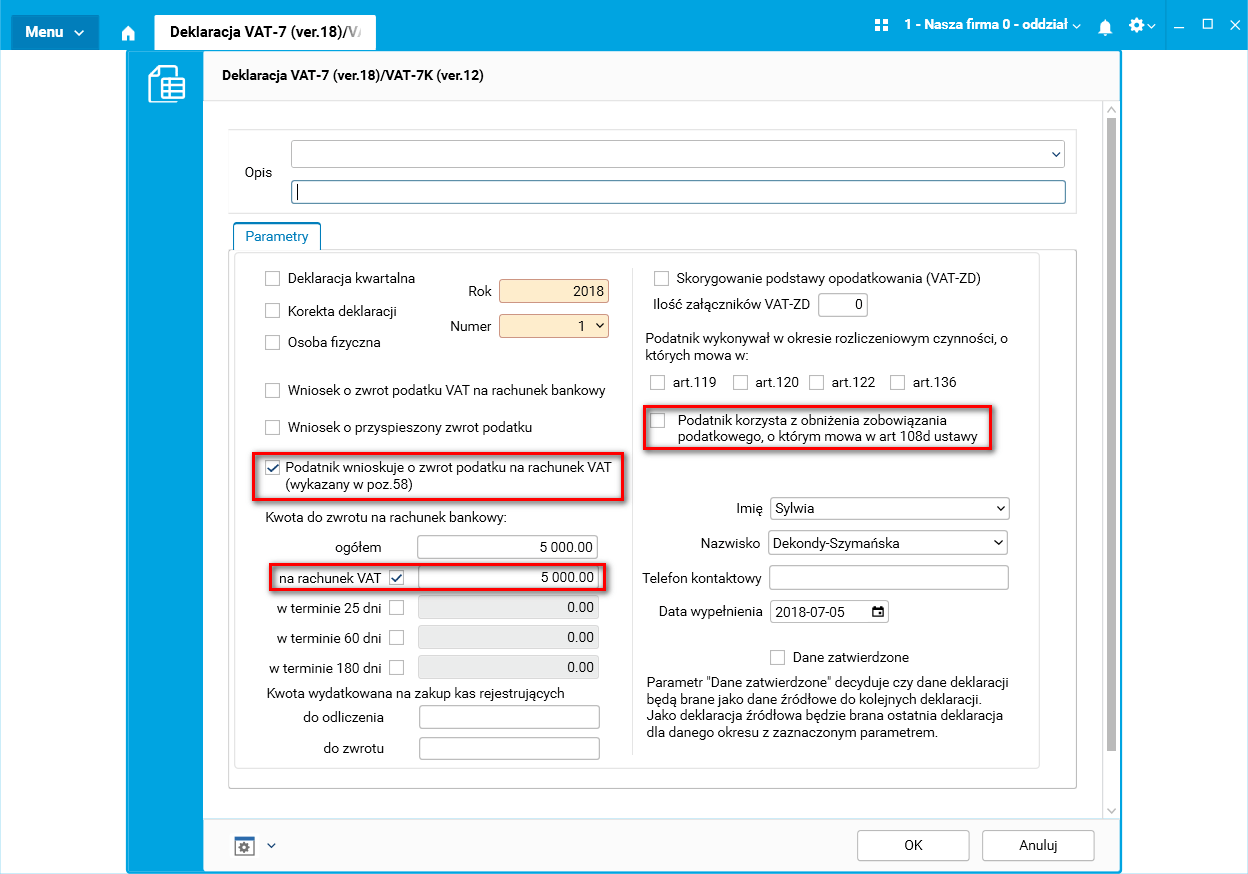Image resolution: width=1248 pixels, height=874 pixels.
Task: Click the Telefon kontaktowy field
Action: click(889, 578)
